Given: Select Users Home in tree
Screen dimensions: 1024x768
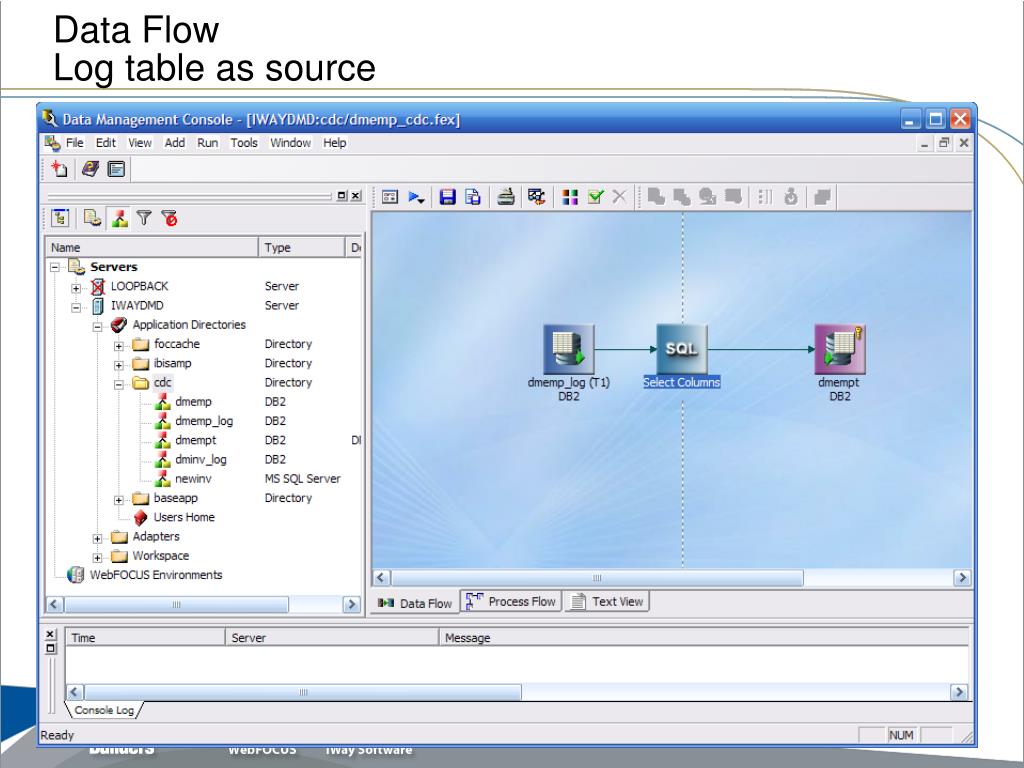Looking at the screenshot, I should 184,517.
